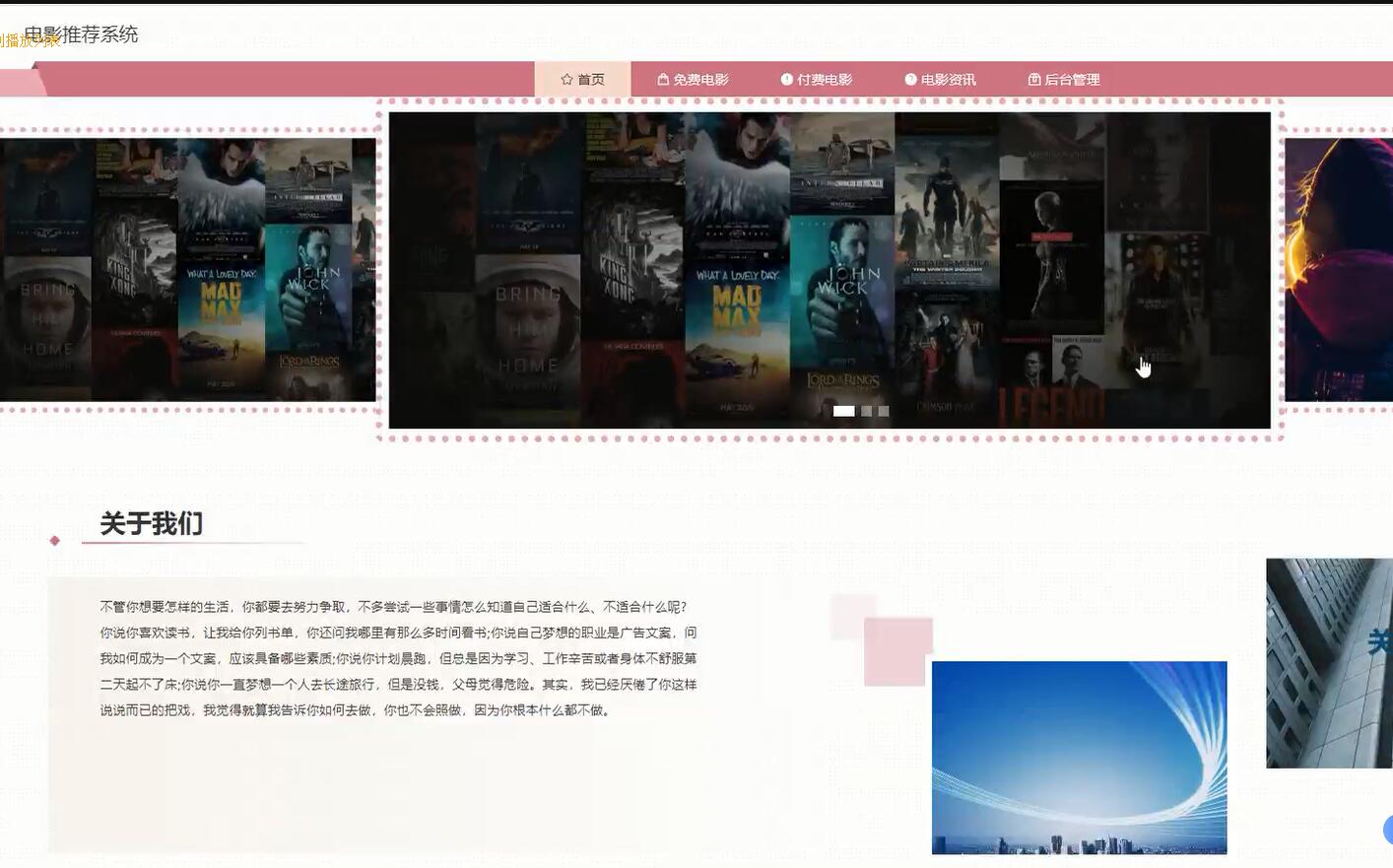Go to the 首页 home tab
1393x868 pixels.
pyautogui.click(x=582, y=80)
